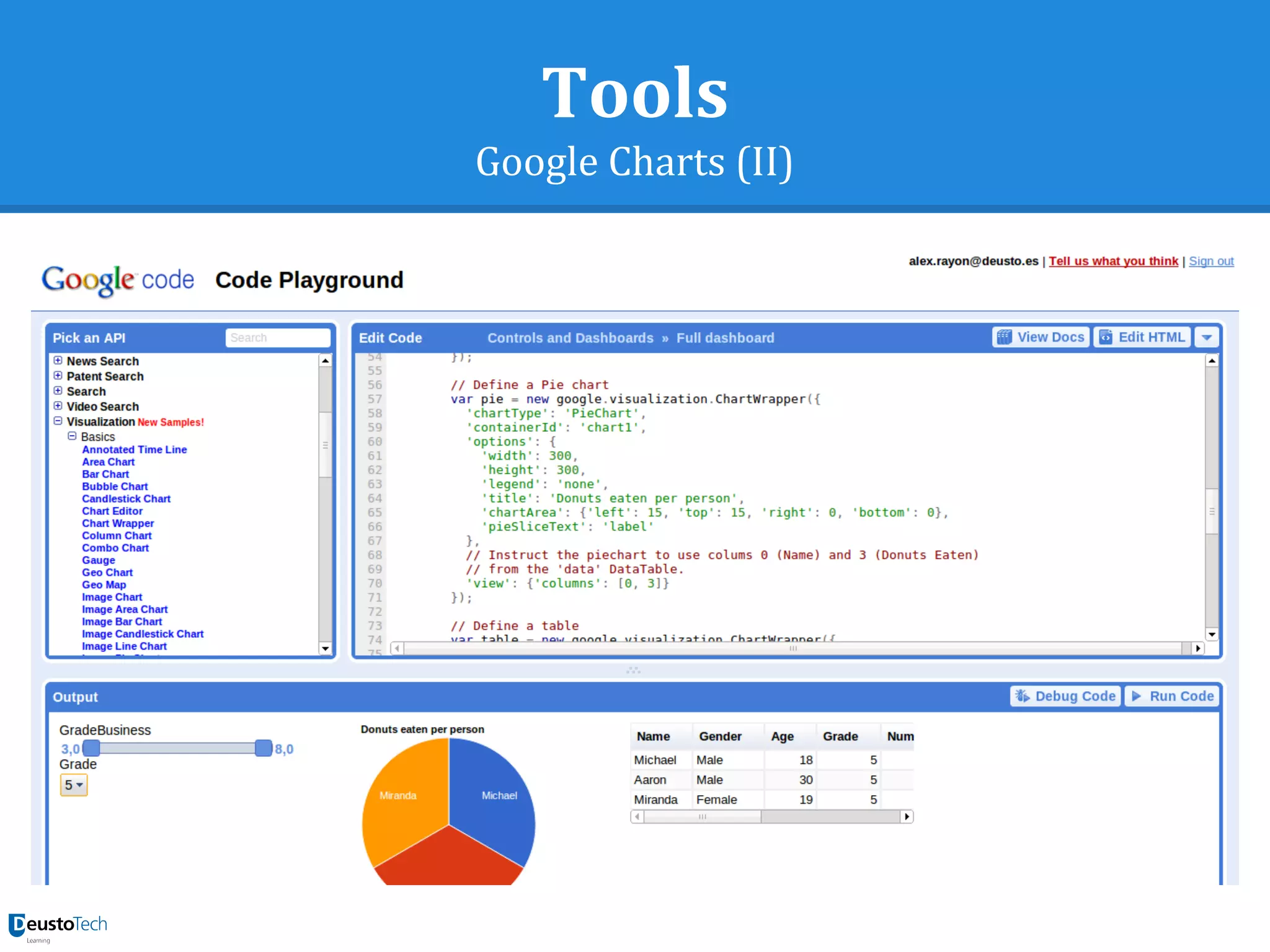Select the Aaron table row

772,780
